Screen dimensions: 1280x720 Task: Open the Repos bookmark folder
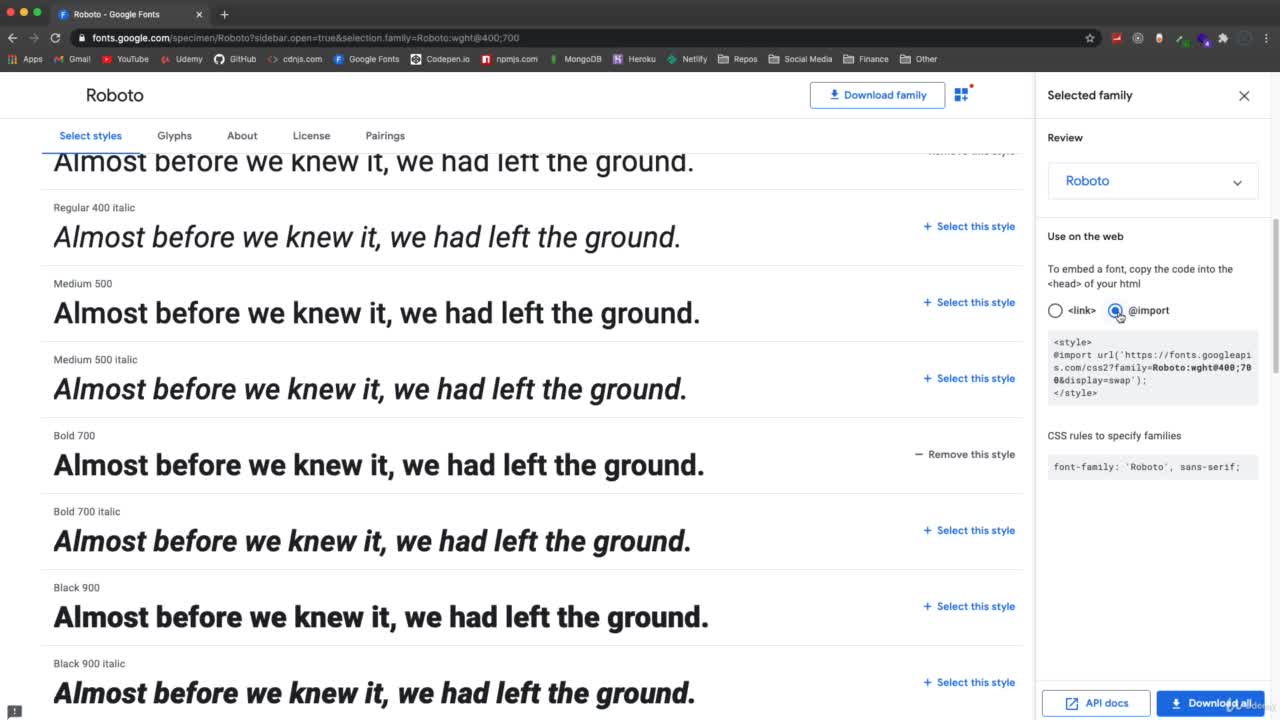pos(738,59)
